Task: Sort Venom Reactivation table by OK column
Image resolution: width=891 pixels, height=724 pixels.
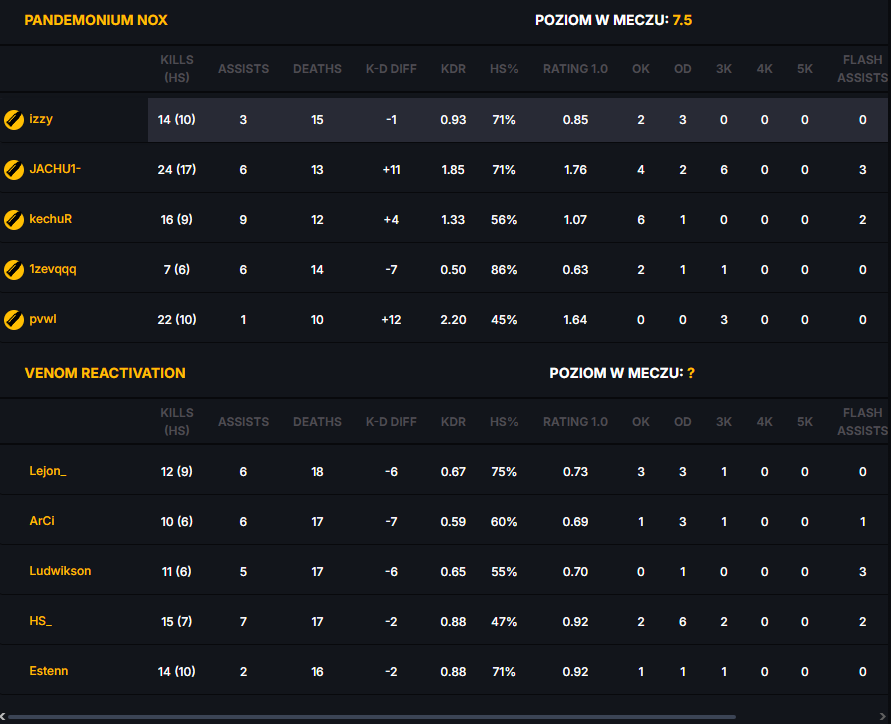Action: coord(640,422)
